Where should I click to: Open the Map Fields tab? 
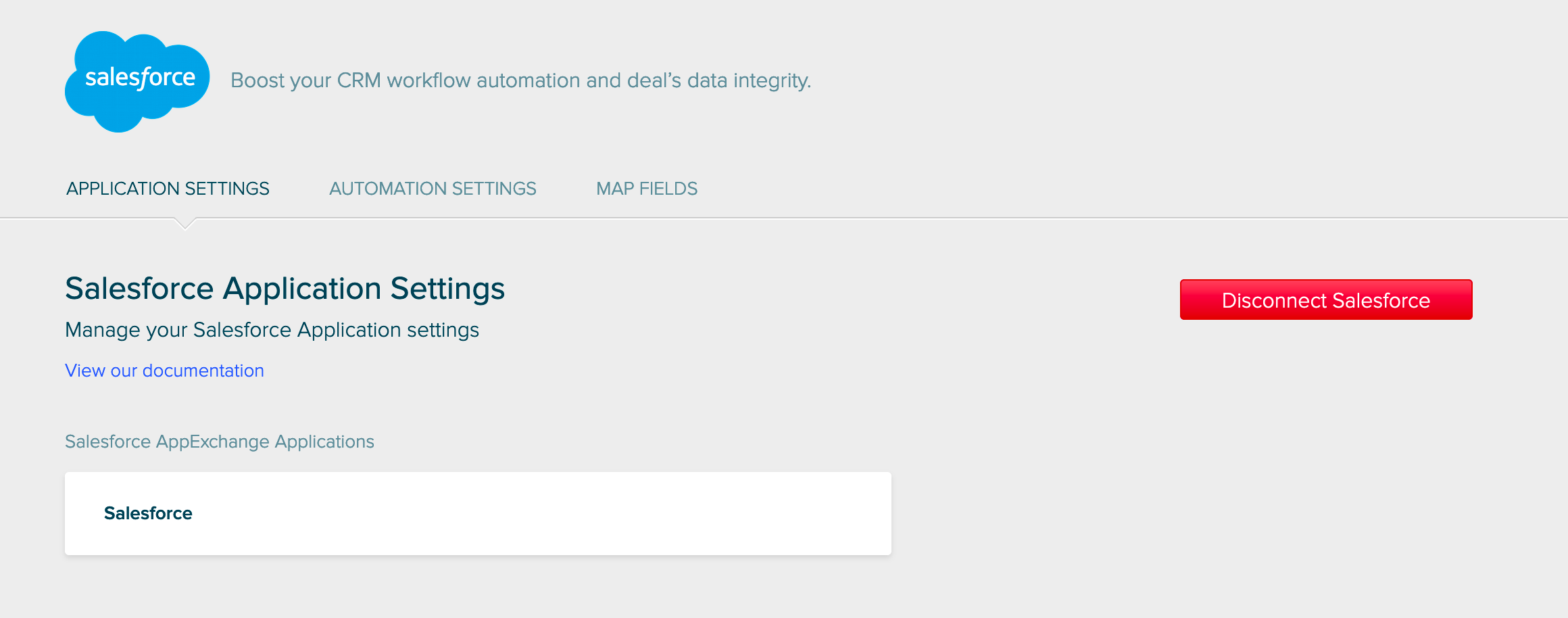coord(646,189)
